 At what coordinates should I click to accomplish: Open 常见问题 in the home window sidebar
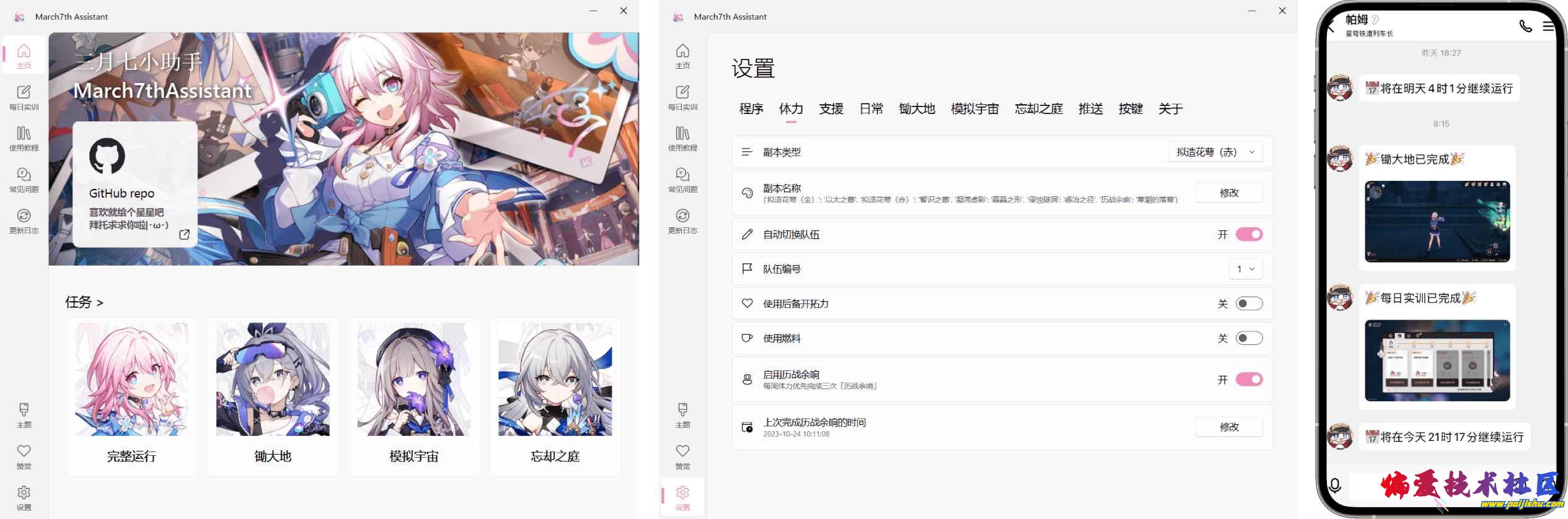click(x=24, y=180)
